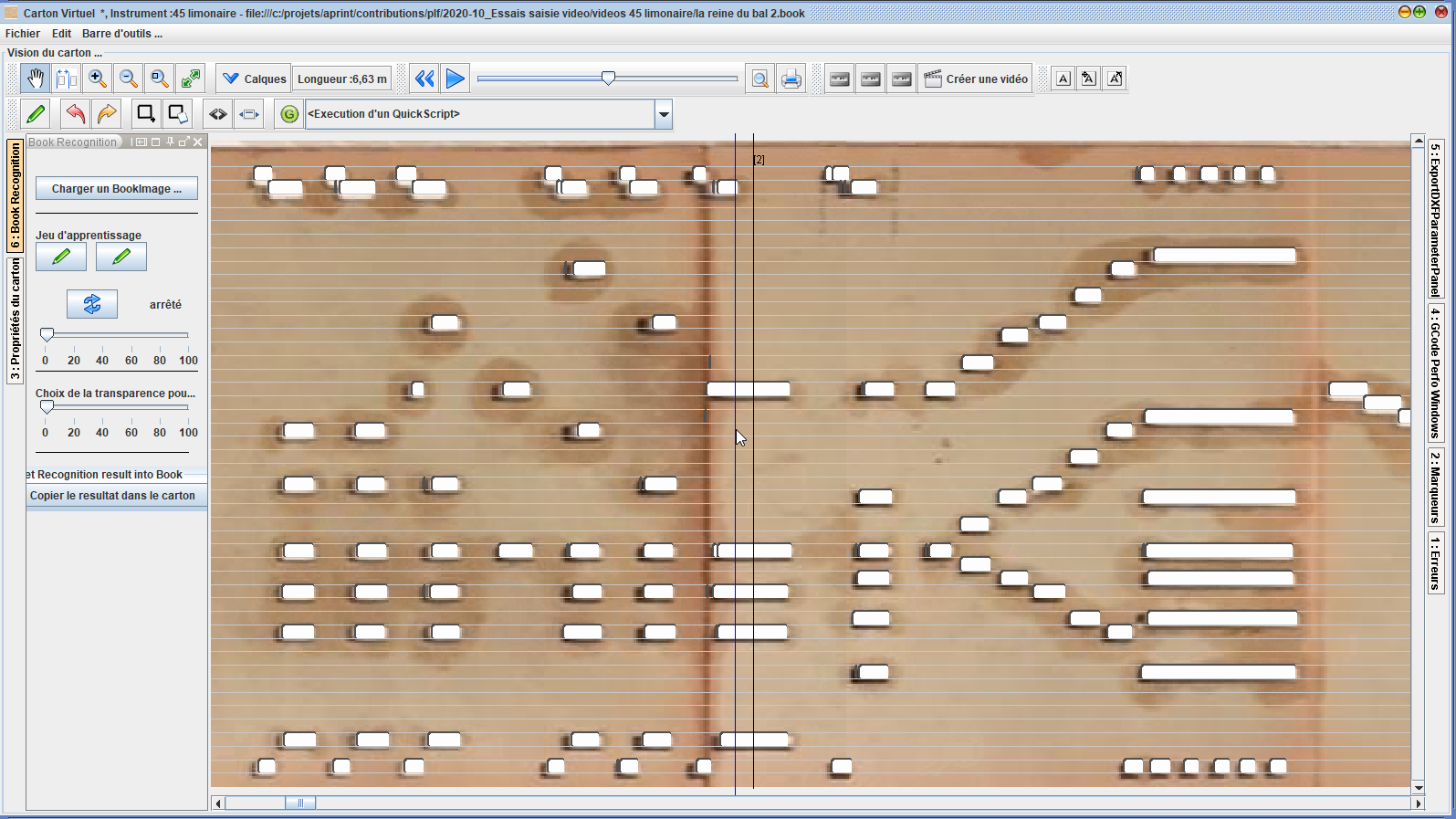The image size is (1456, 819).
Task: Float the Book Recognition panel with detach icon
Action: (183, 142)
